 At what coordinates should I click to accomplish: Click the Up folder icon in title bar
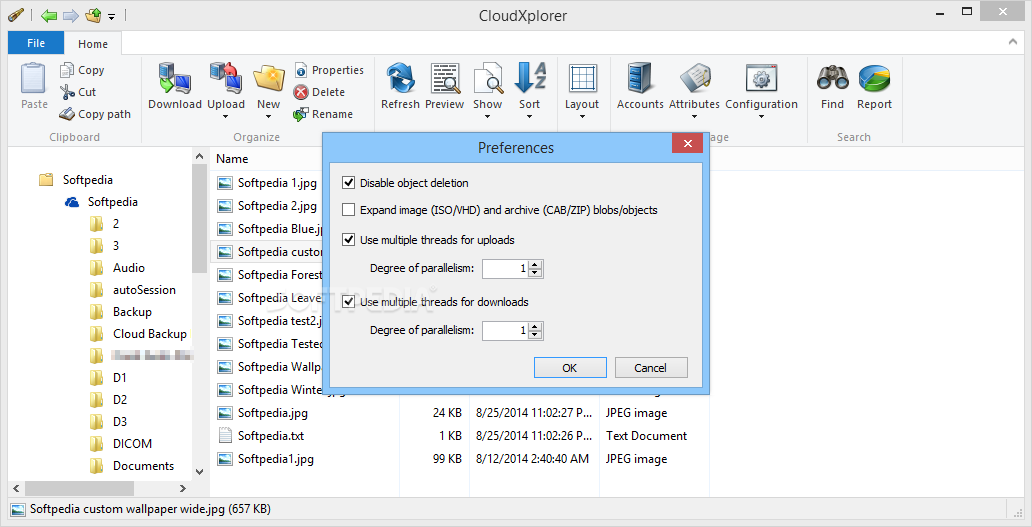pyautogui.click(x=93, y=14)
